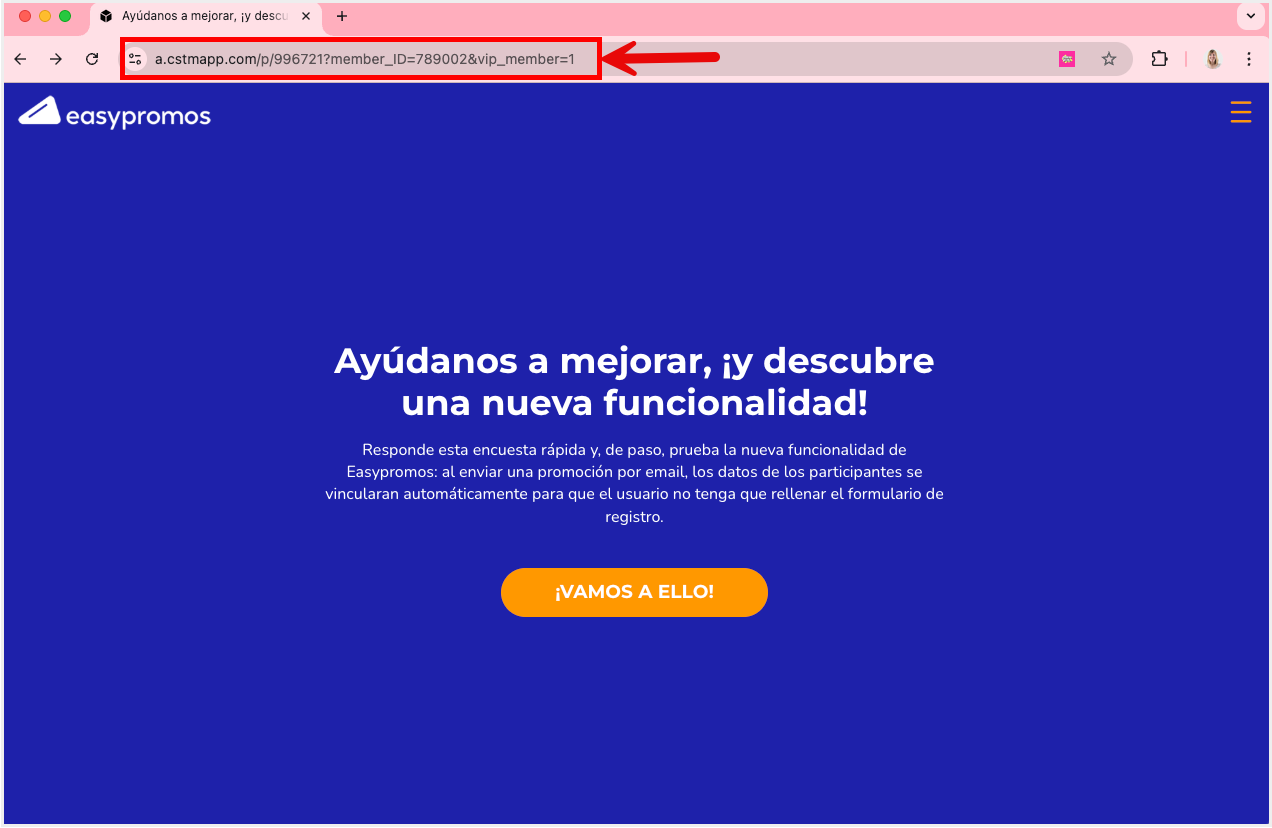
Task: Open the pink extension icon in address bar
Action: 1067,59
